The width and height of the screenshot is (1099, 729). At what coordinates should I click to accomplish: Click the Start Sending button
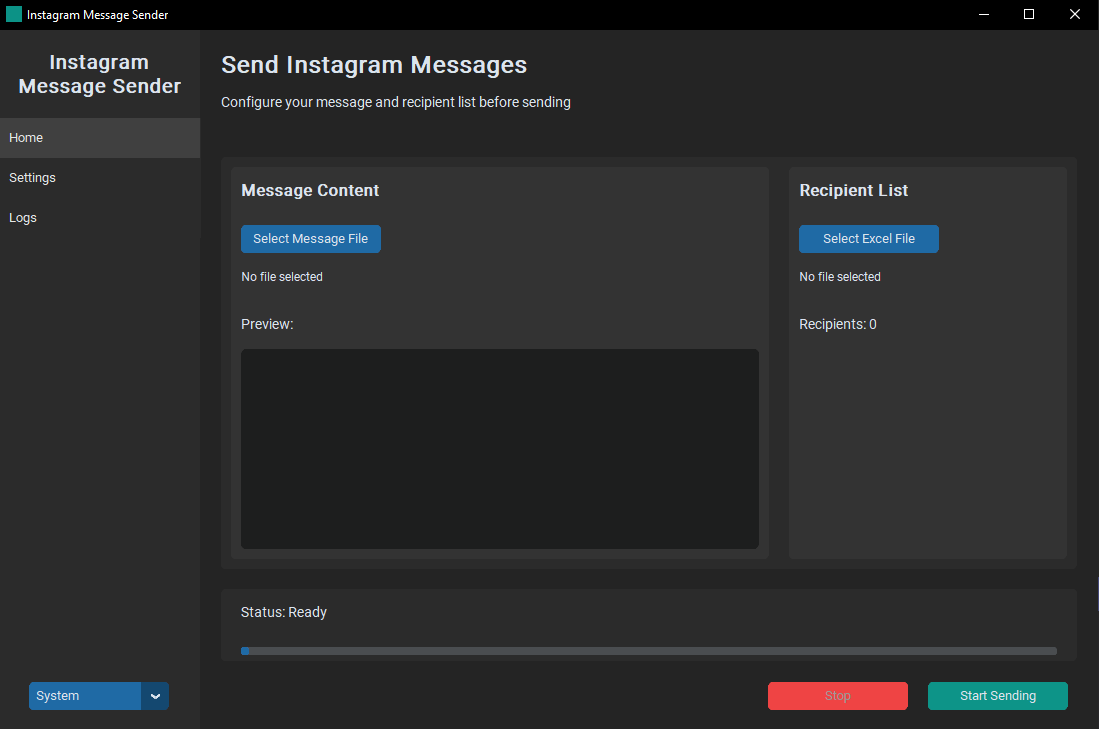[x=997, y=696]
